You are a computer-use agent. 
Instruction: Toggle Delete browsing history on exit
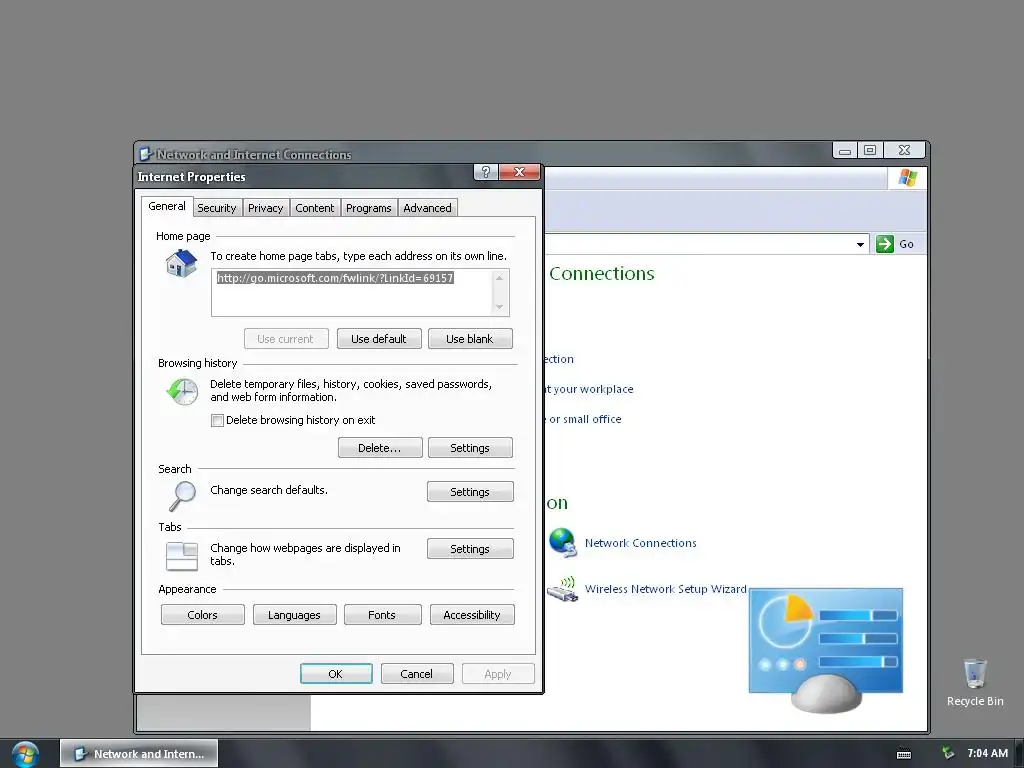(x=217, y=420)
